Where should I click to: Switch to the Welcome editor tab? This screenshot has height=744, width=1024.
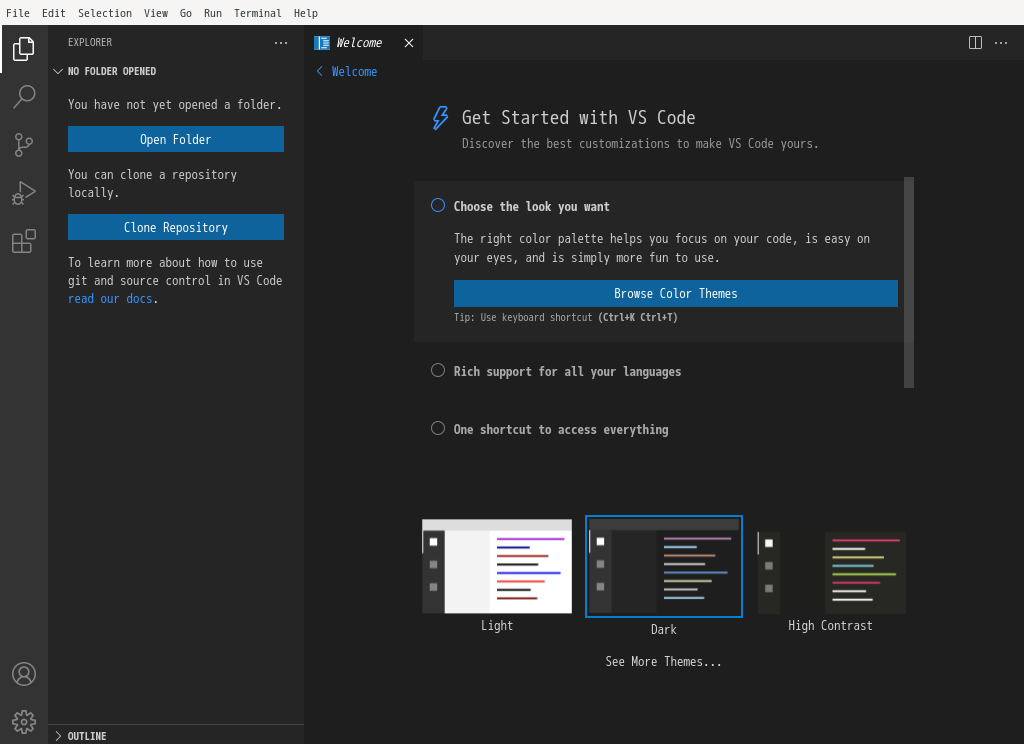point(364,43)
